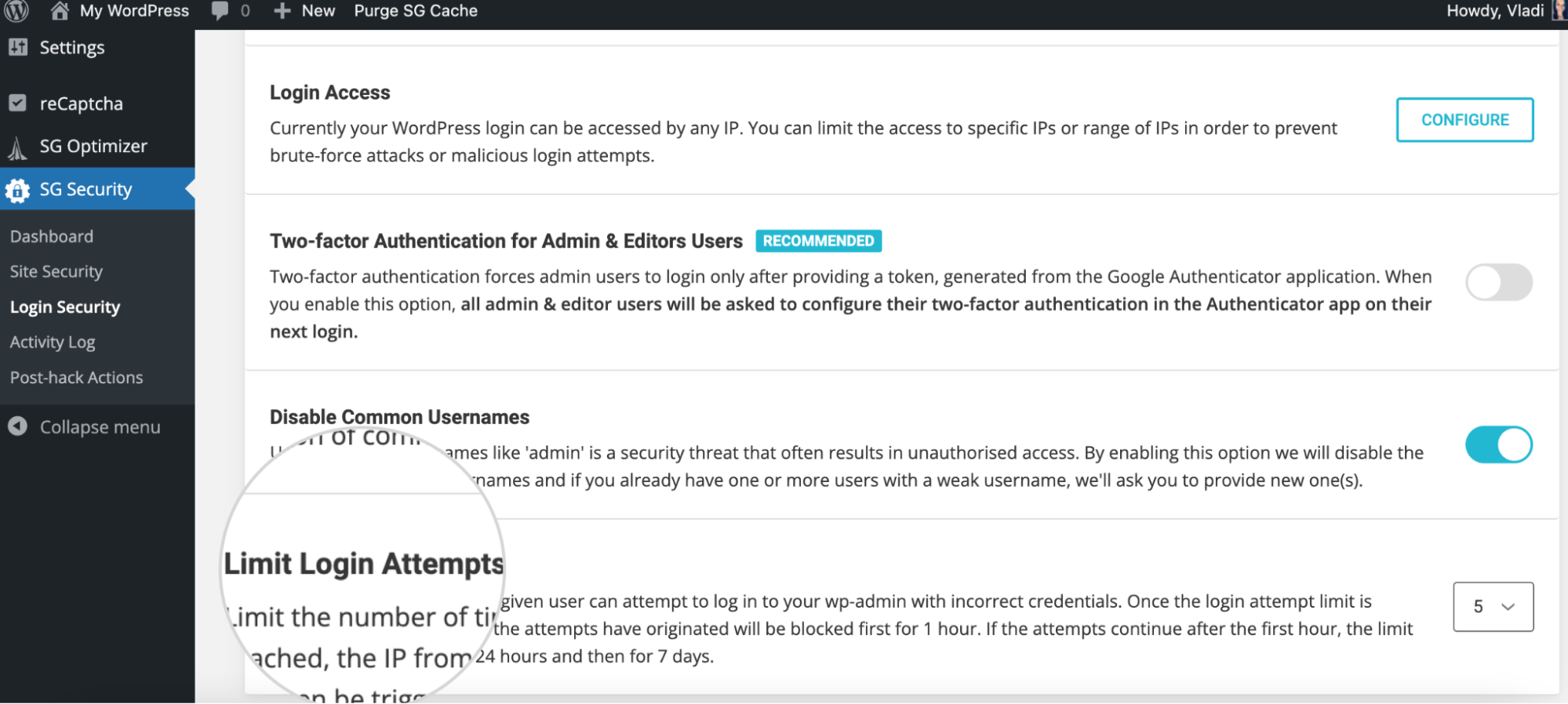Click the CONFIGURE button for Login Access
The width and height of the screenshot is (1568, 704).
1464,120
